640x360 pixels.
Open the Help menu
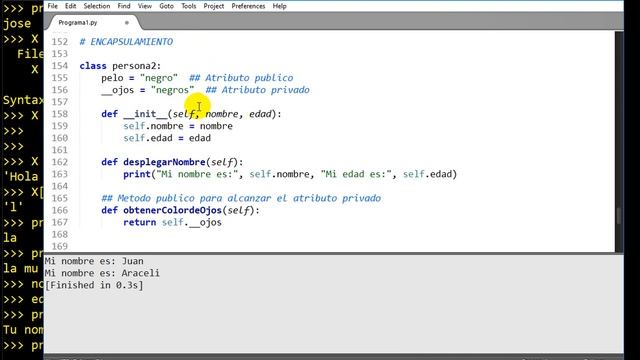pyautogui.click(x=279, y=6)
